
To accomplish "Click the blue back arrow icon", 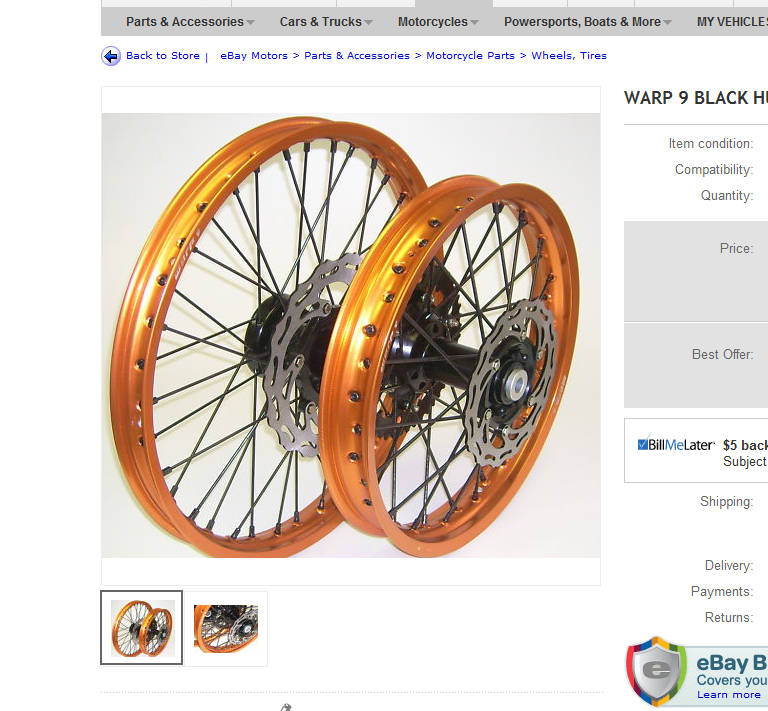I will (x=111, y=56).
